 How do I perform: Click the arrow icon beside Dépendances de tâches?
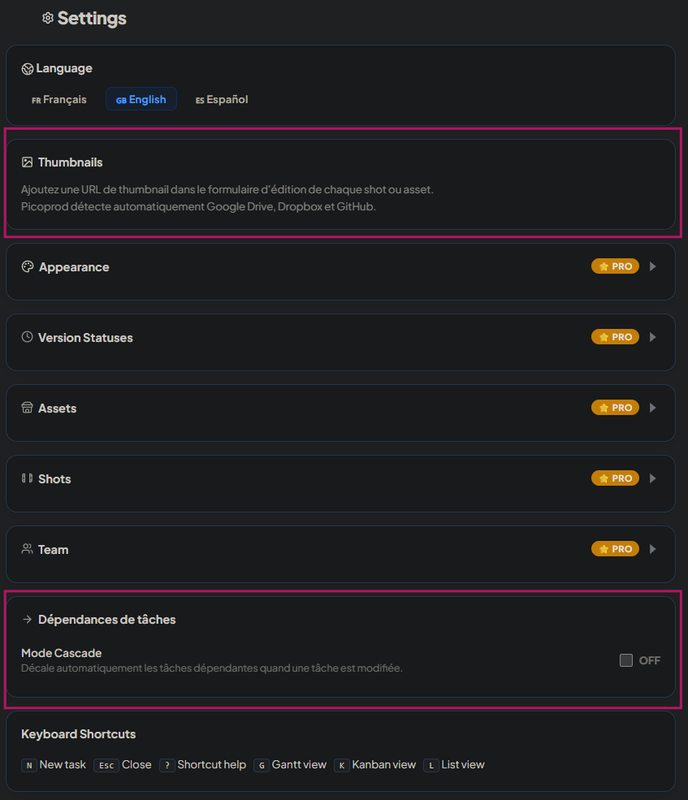(27, 620)
